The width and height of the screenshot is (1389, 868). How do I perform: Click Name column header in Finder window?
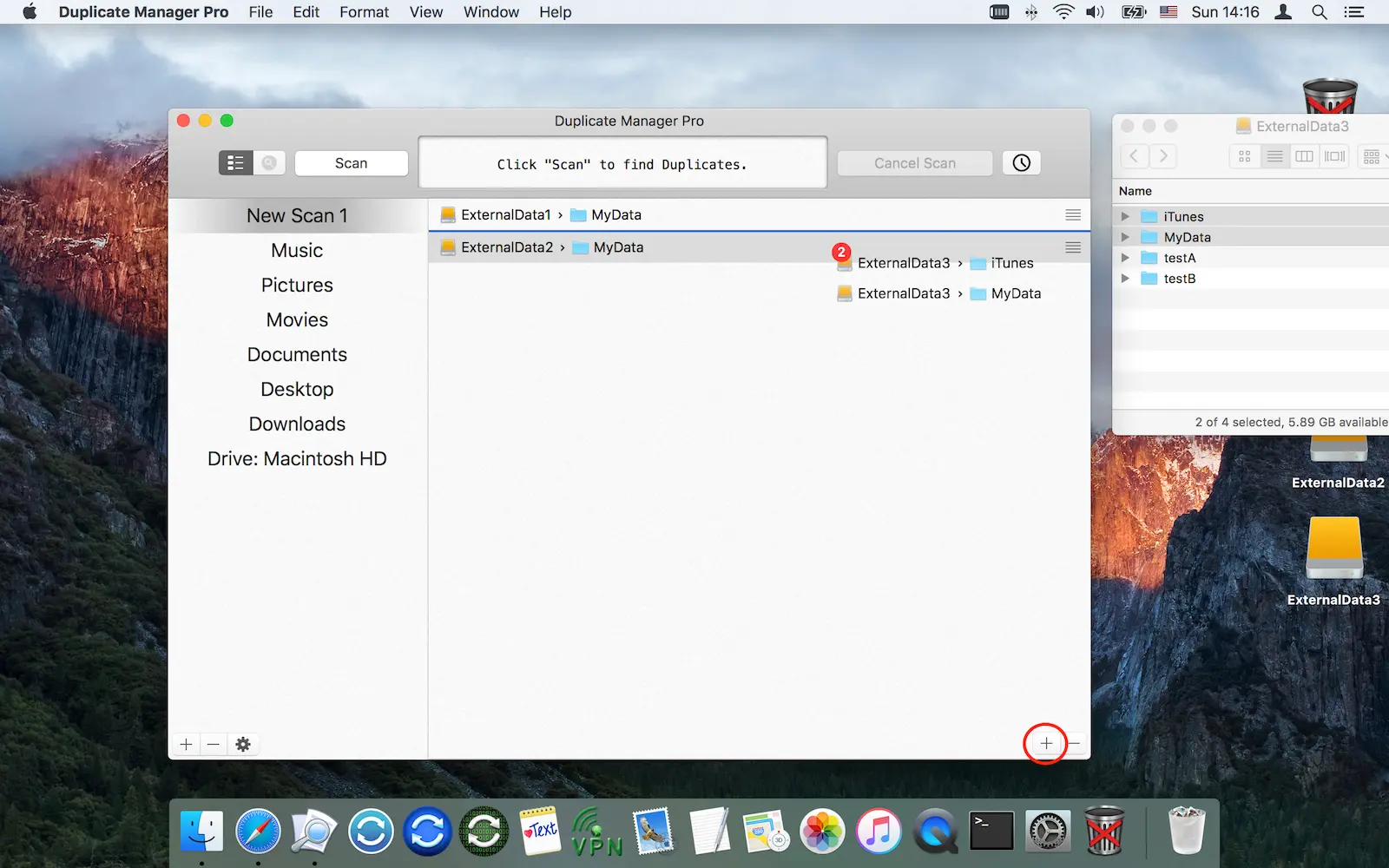[x=1136, y=191]
